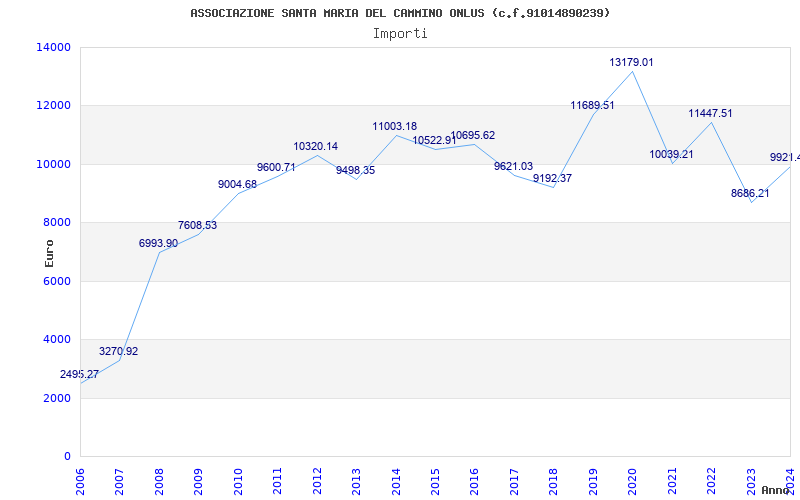800x500 pixels.
Task: Click the x-axis year 2011
Action: (x=277, y=481)
